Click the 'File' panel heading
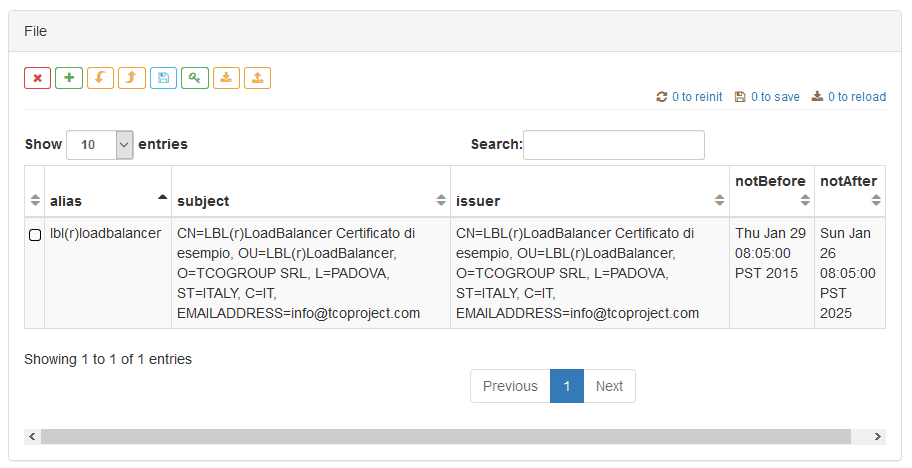This screenshot has width=912, height=468. (x=35, y=31)
